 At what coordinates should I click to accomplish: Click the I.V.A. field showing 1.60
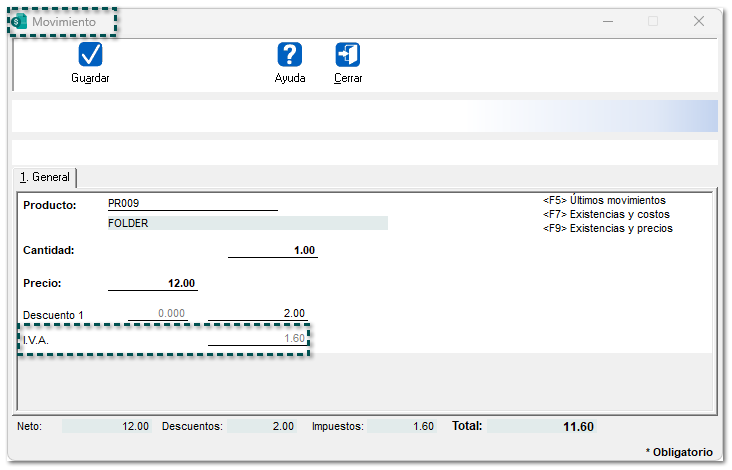coord(258,339)
